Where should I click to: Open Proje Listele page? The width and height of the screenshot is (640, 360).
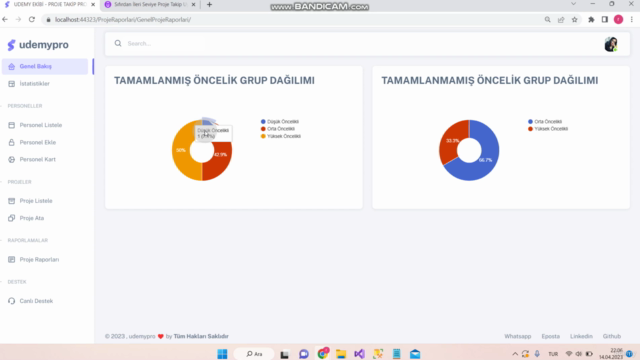[x=36, y=201]
